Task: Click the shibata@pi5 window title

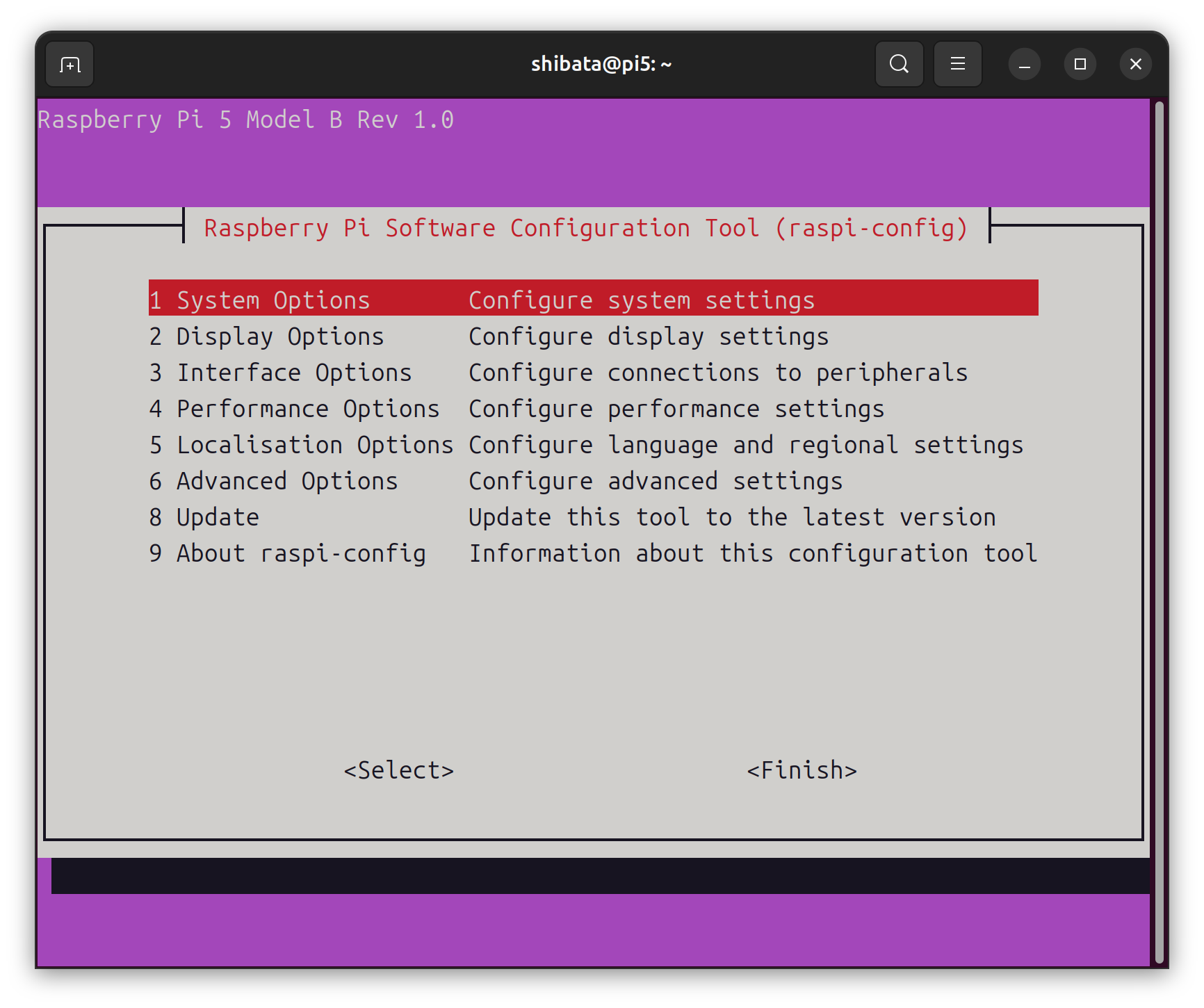Action: [x=601, y=64]
